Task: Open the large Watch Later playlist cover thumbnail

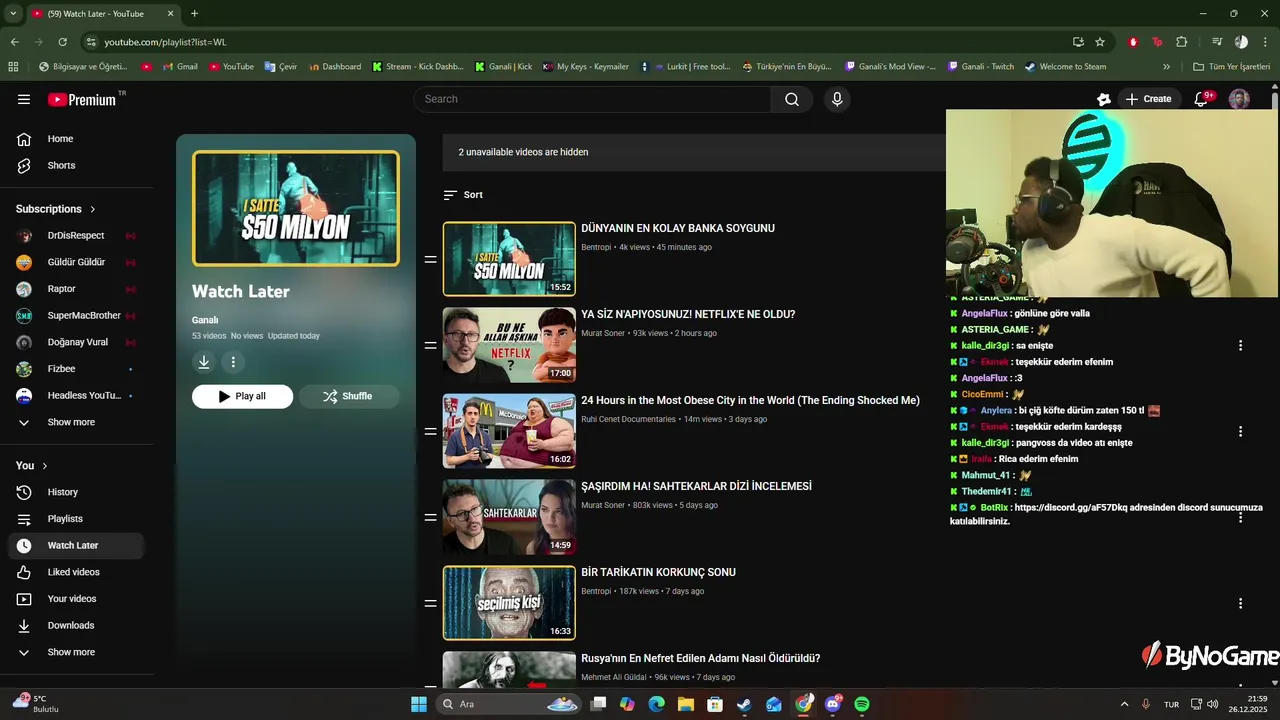Action: [x=296, y=208]
